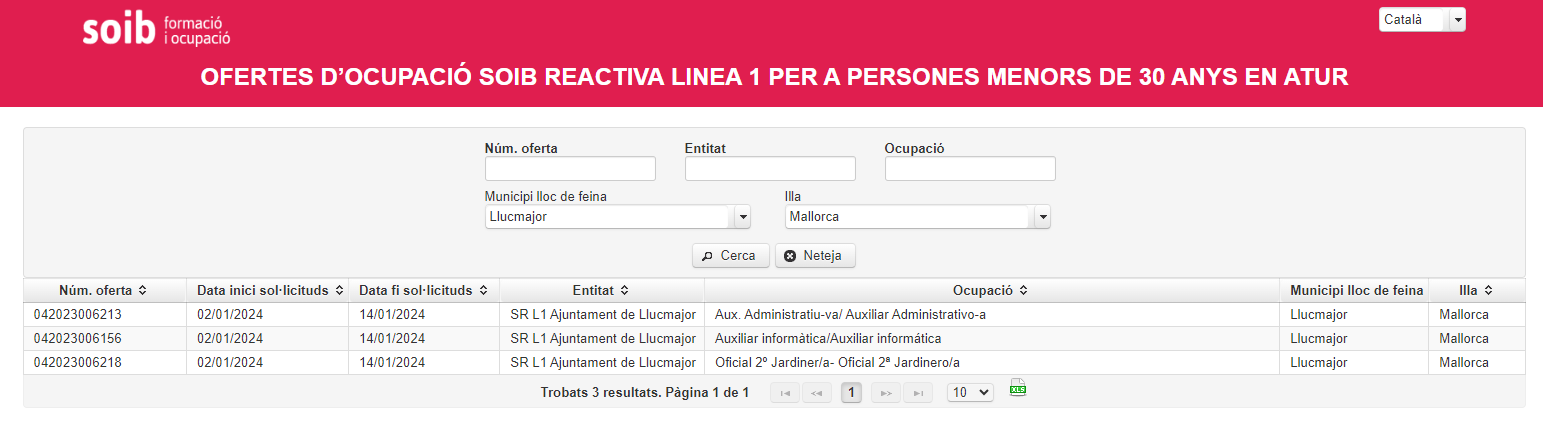The image size is (1543, 443).
Task: Sort table by Illa column
Action: click(1475, 290)
